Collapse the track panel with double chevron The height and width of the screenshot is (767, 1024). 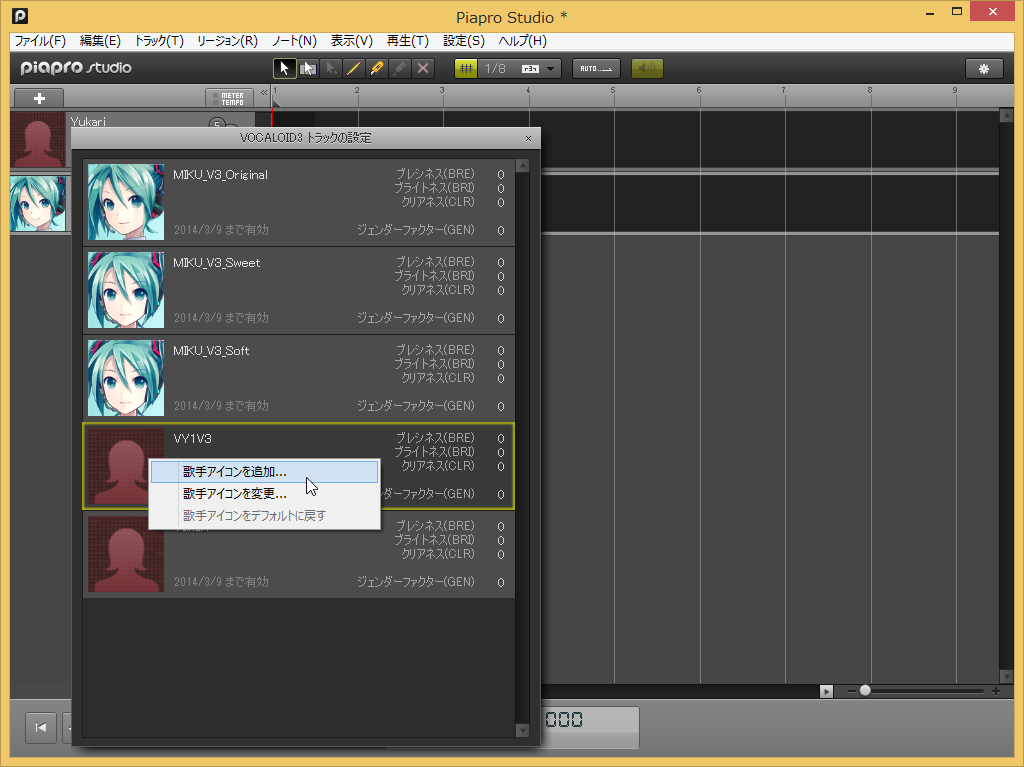264,93
